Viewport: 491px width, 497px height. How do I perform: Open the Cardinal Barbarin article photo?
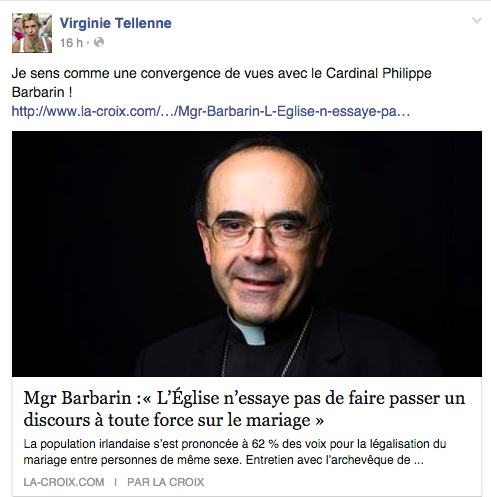pyautogui.click(x=247, y=254)
